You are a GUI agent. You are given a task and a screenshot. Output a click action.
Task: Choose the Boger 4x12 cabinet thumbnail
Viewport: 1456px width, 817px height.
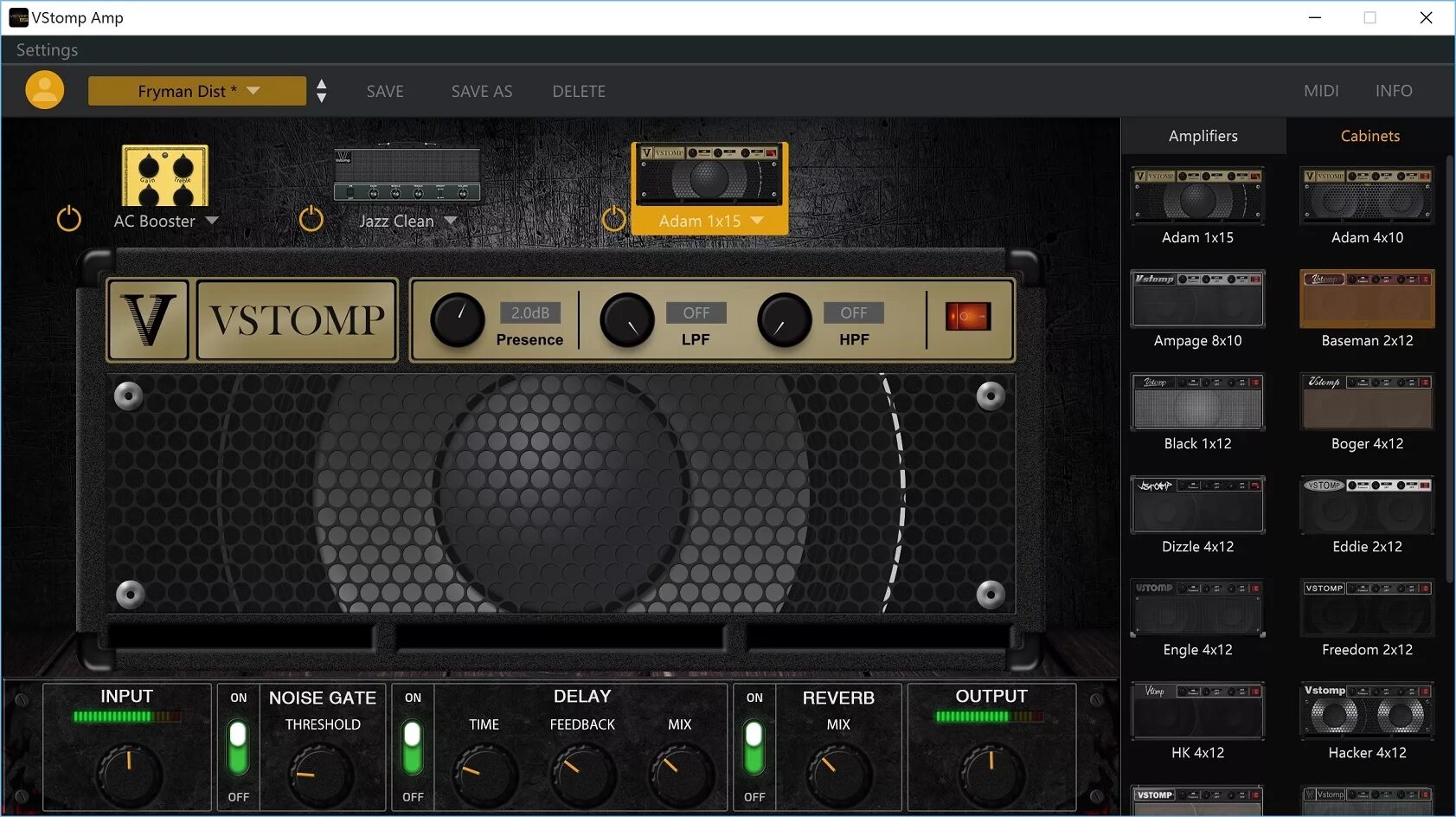1367,402
